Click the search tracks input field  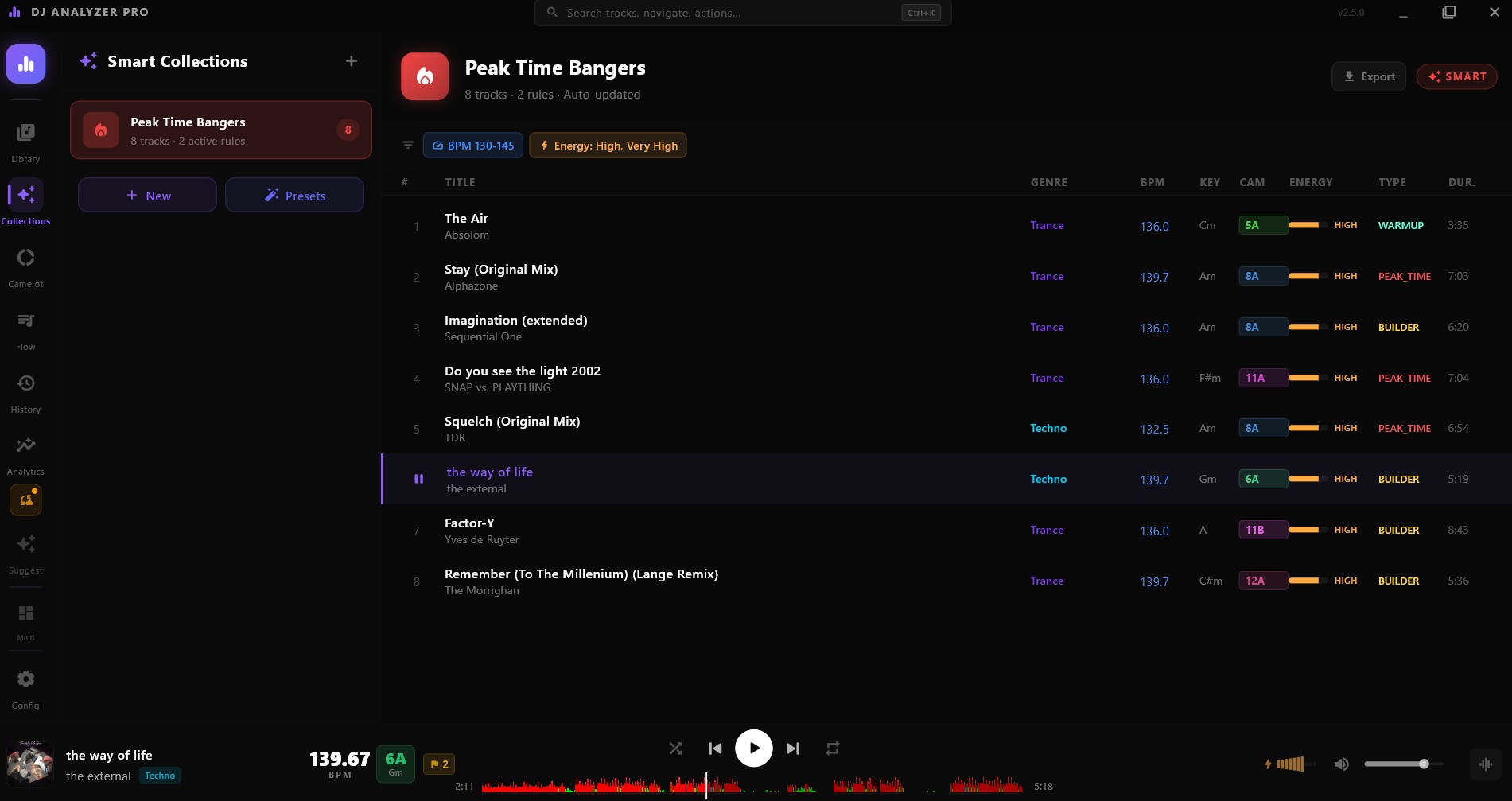(x=732, y=13)
